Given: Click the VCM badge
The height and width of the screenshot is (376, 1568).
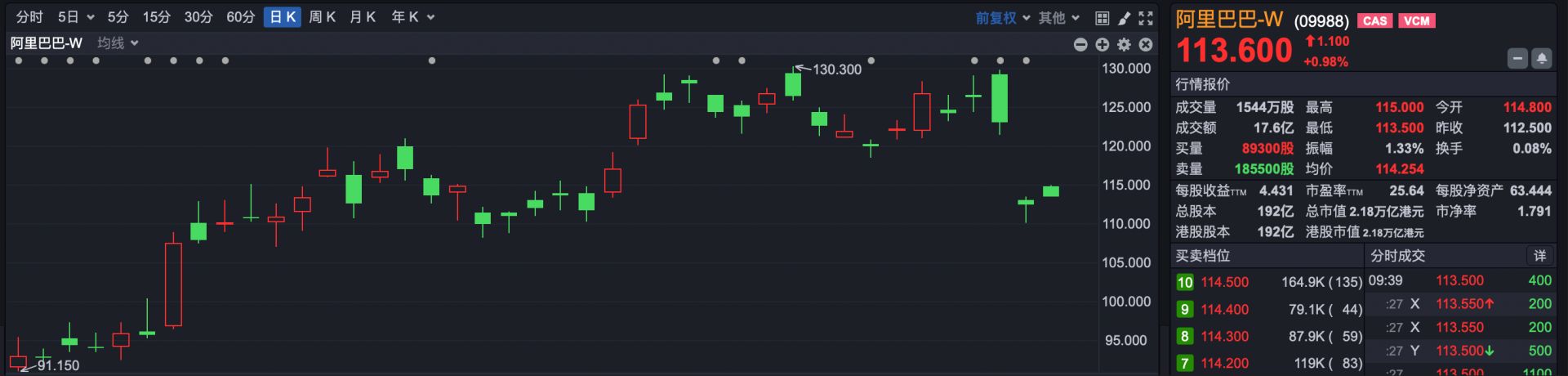Looking at the screenshot, I should click(x=1417, y=21).
